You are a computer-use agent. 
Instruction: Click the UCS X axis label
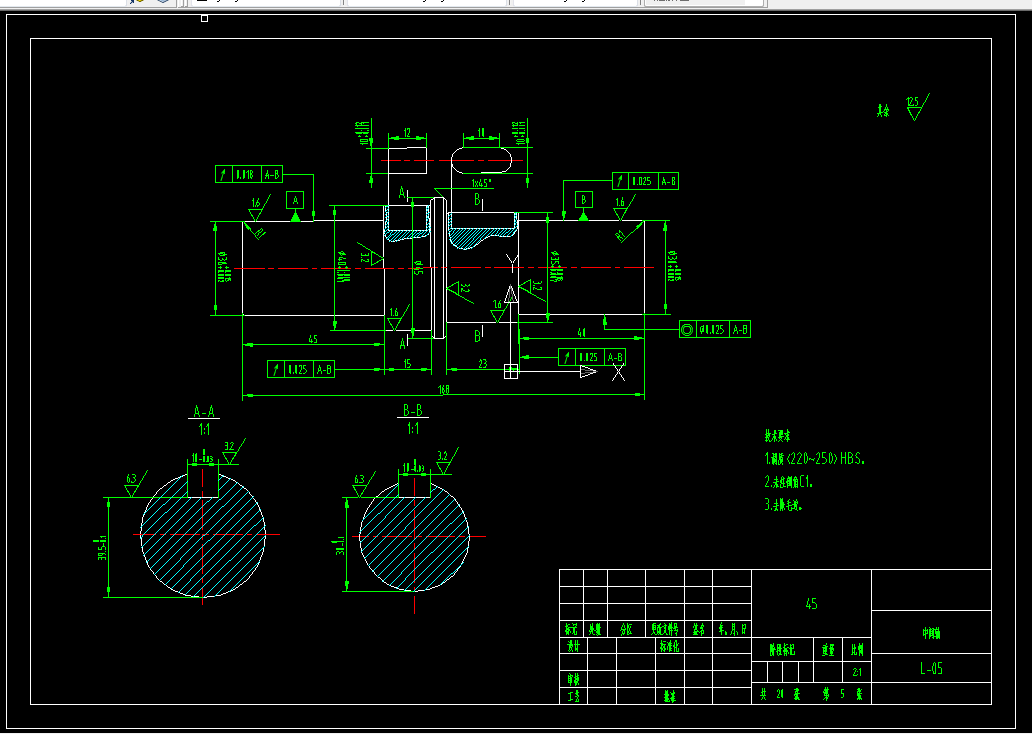619,373
